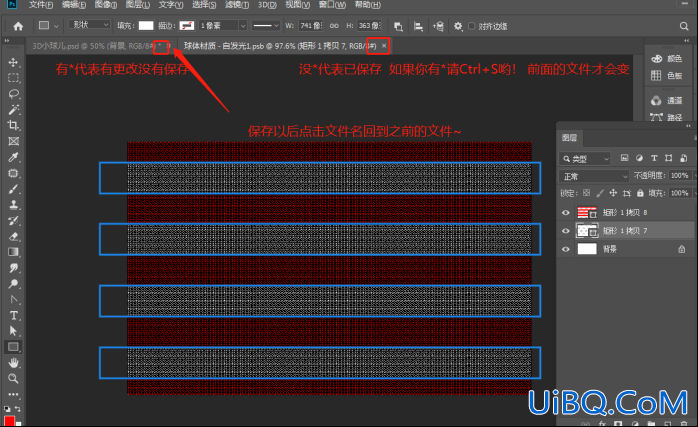The width and height of the screenshot is (698, 427).
Task: Open the 路径 panel
Action: coord(666,117)
